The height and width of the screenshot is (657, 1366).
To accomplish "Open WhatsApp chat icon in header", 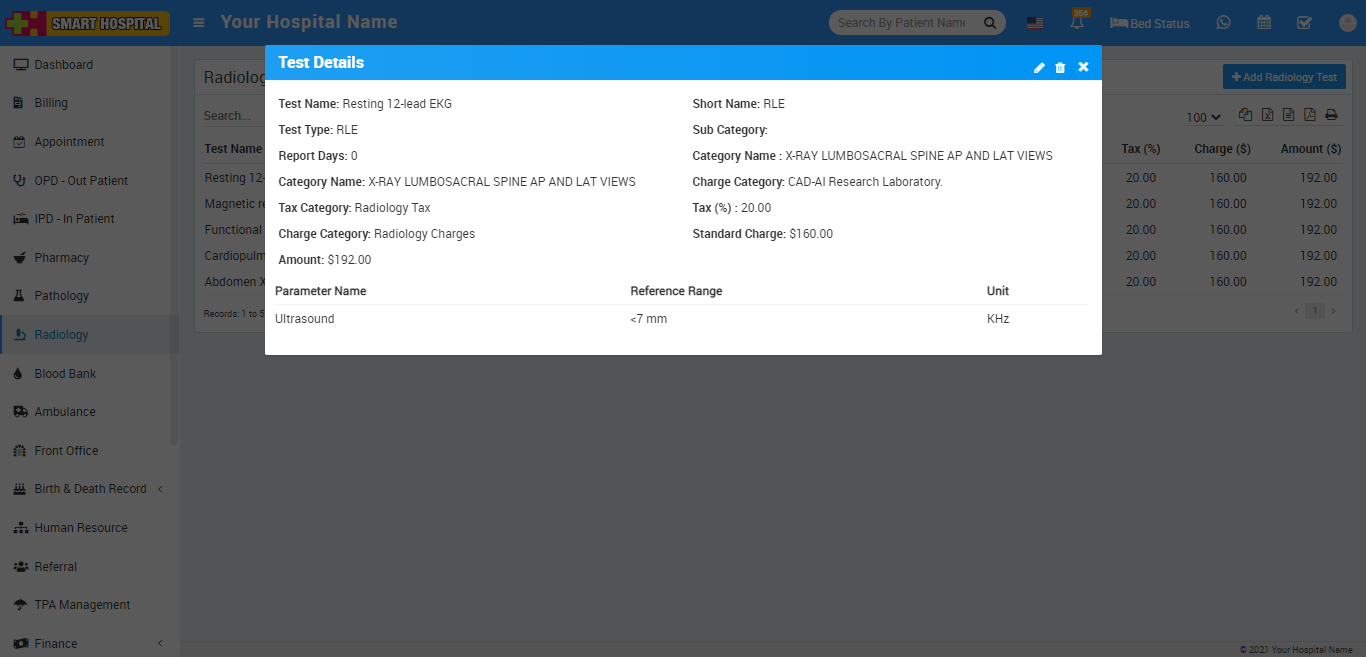I will [x=1223, y=22].
